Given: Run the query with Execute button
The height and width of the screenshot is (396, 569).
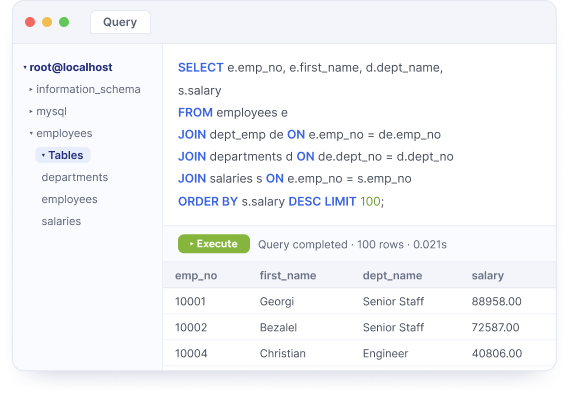Looking at the screenshot, I should pos(214,244).
